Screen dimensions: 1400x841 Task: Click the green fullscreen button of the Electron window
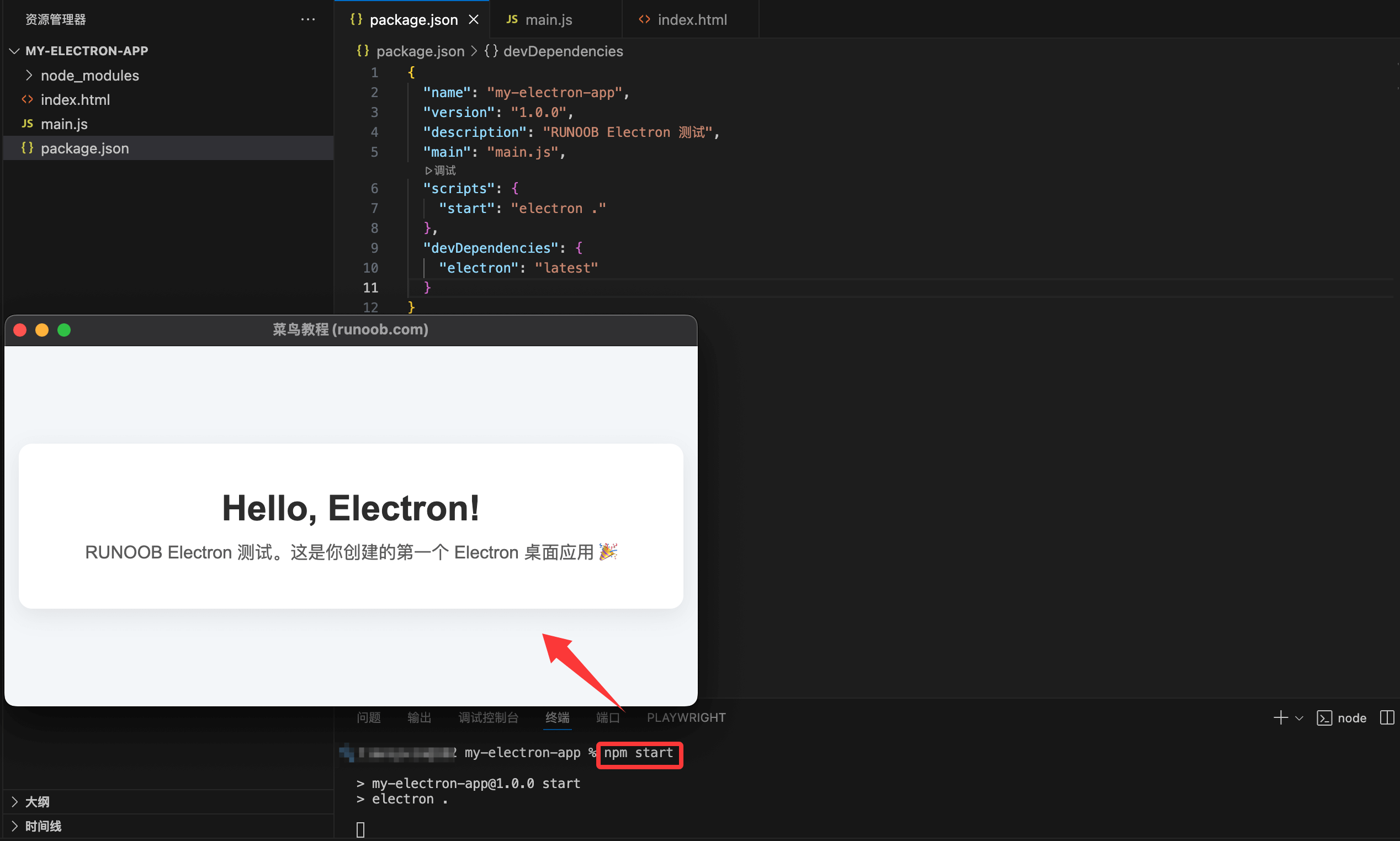click(x=64, y=330)
